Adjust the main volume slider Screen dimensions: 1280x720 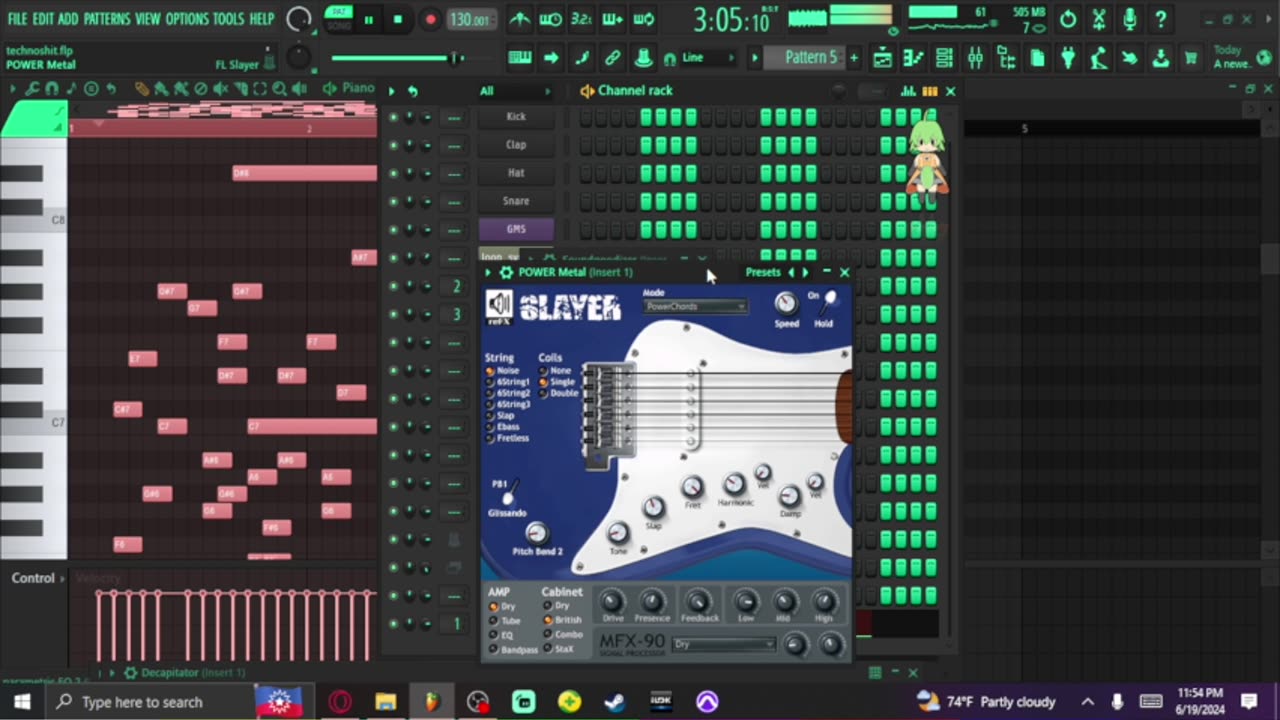coord(398,58)
